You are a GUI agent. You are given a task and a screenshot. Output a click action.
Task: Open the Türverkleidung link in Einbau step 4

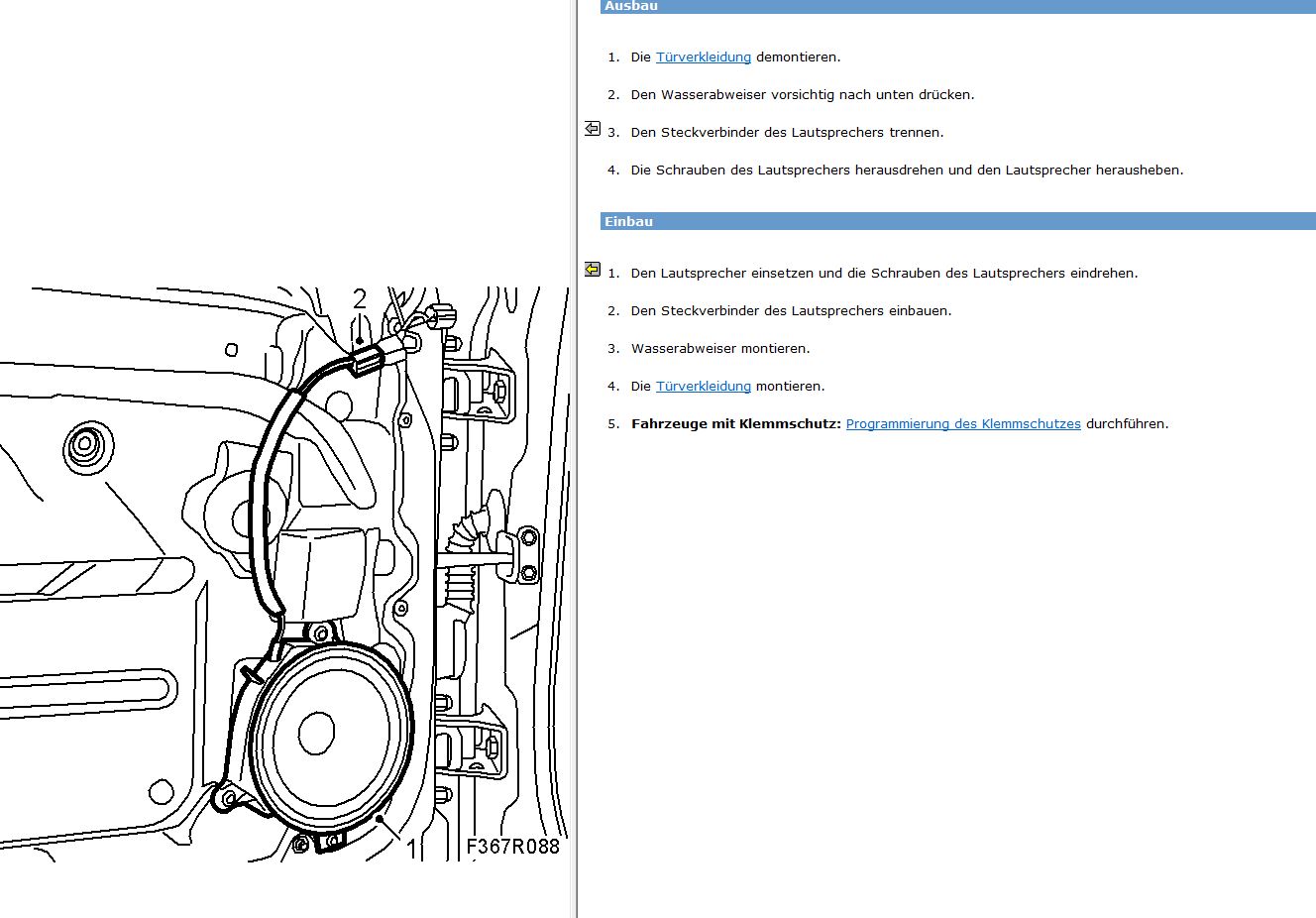pos(704,387)
